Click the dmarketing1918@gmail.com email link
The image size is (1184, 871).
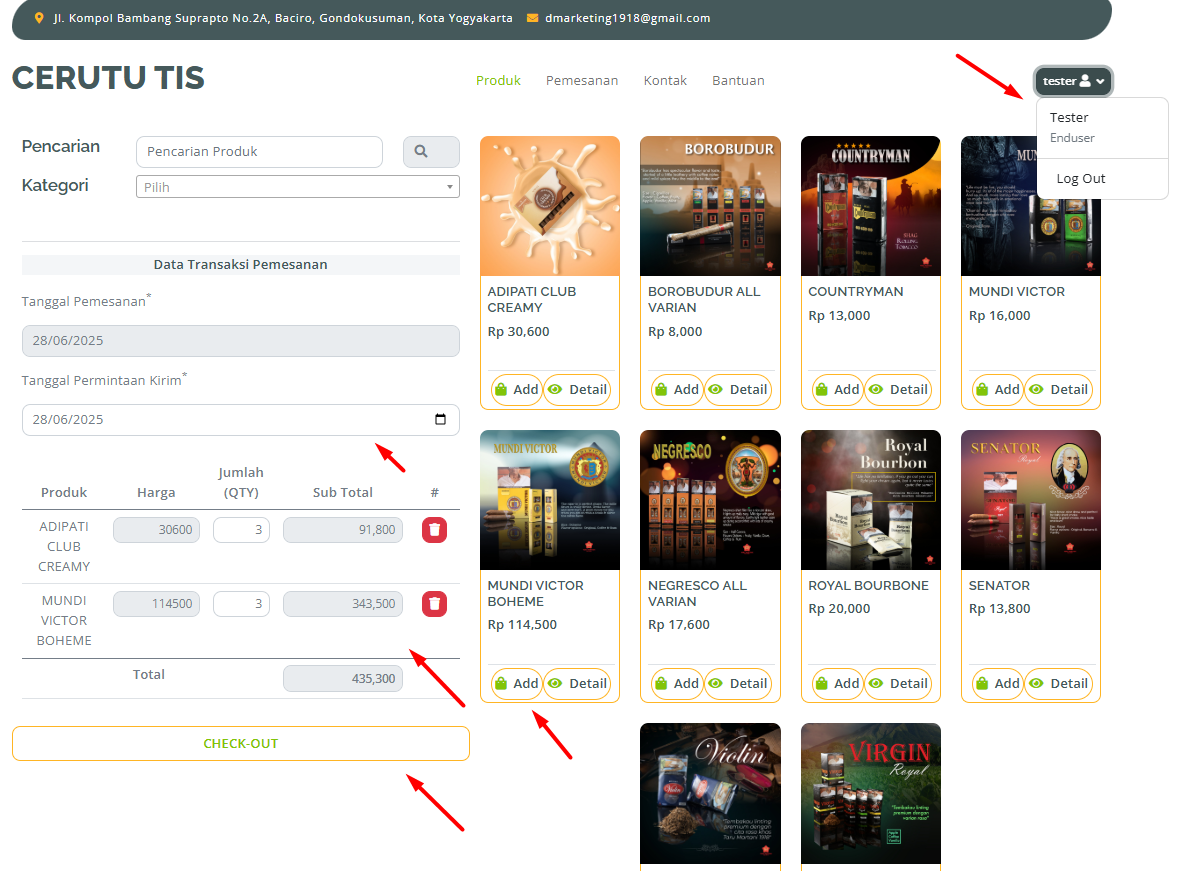[x=627, y=18]
